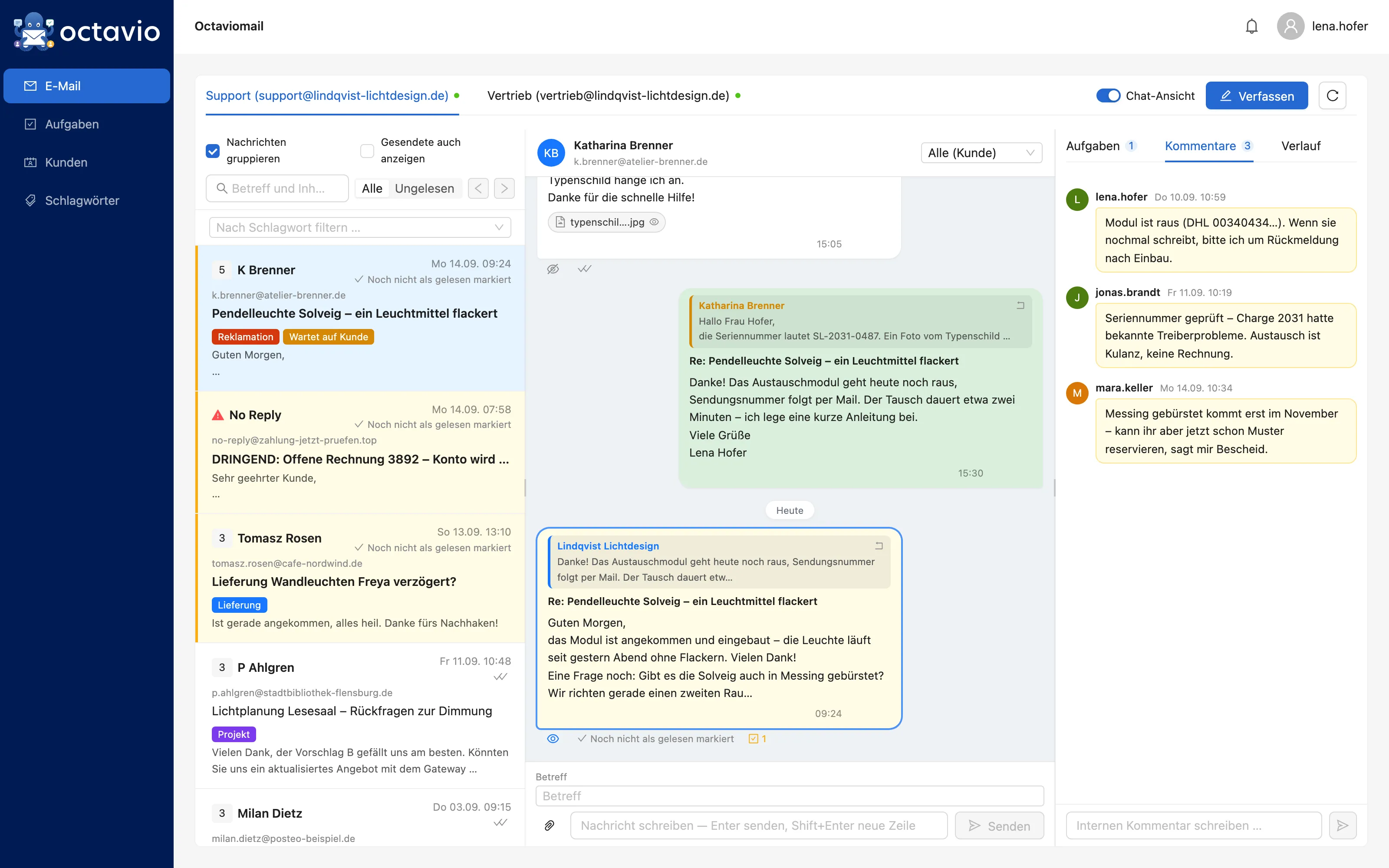Open the notifications bell
The height and width of the screenshot is (868, 1389).
coord(1251,26)
